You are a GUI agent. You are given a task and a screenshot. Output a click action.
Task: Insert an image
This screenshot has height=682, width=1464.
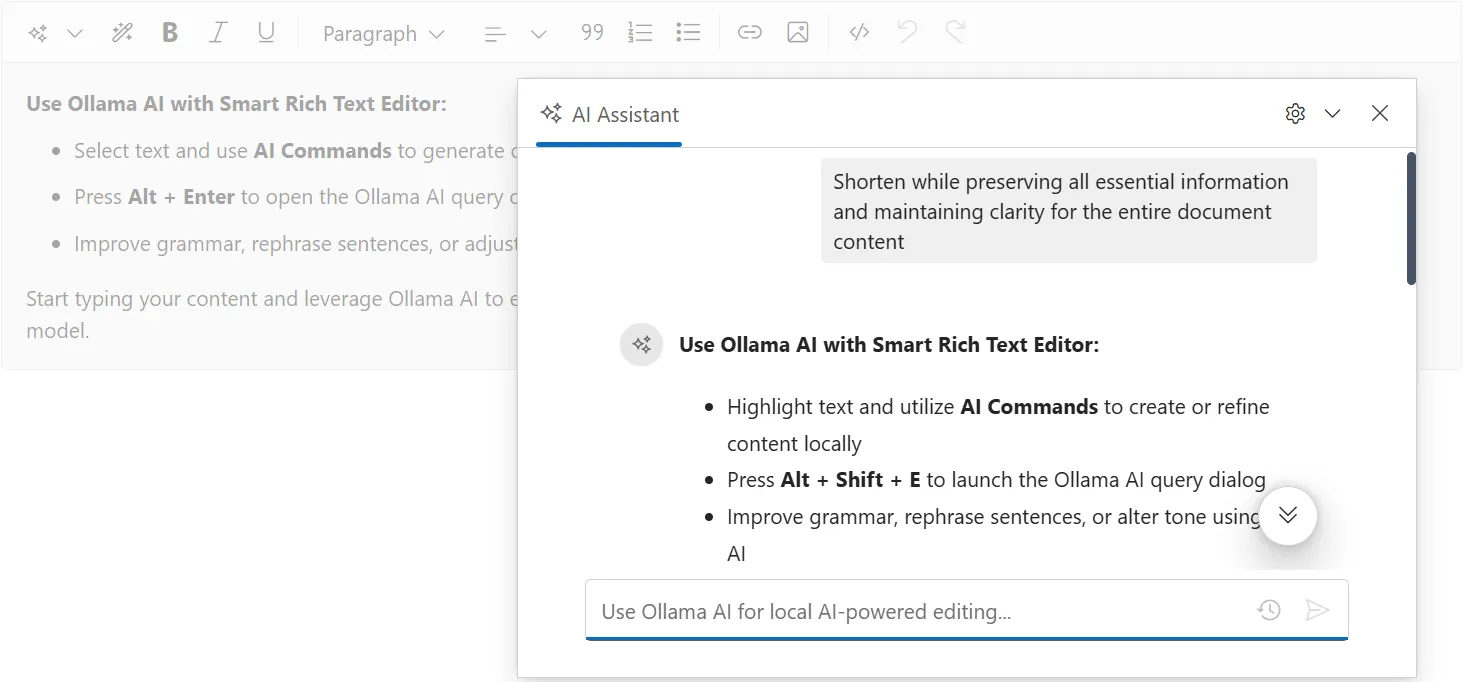click(x=797, y=33)
